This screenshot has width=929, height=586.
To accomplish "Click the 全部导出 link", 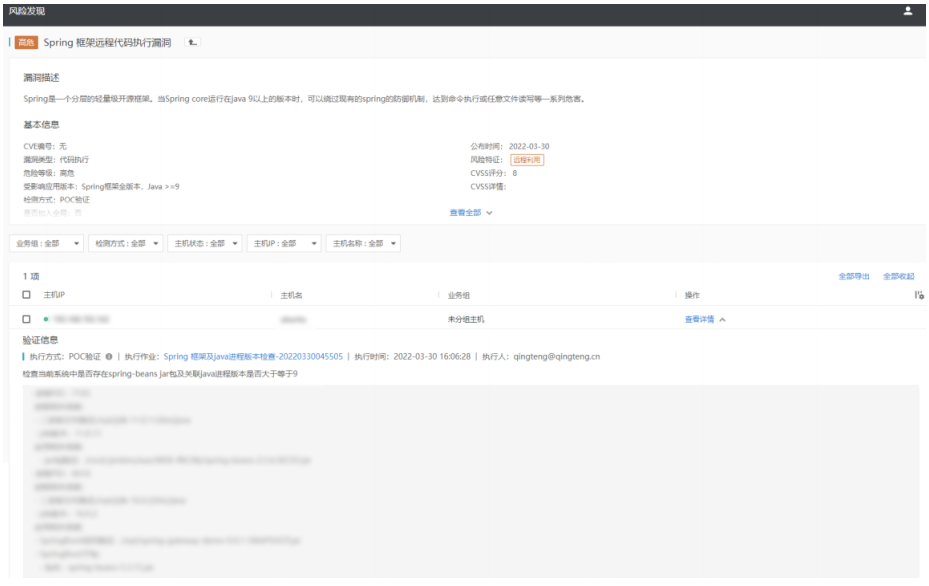I will coord(854,277).
